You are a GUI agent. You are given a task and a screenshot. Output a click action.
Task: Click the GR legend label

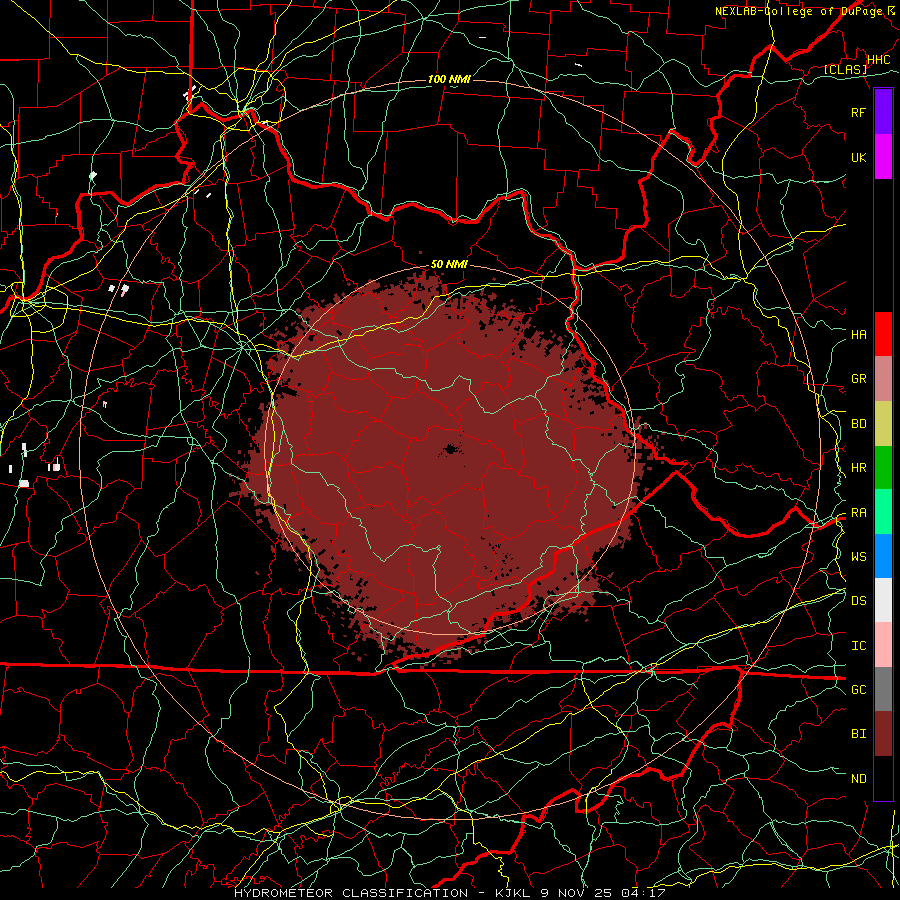(859, 379)
